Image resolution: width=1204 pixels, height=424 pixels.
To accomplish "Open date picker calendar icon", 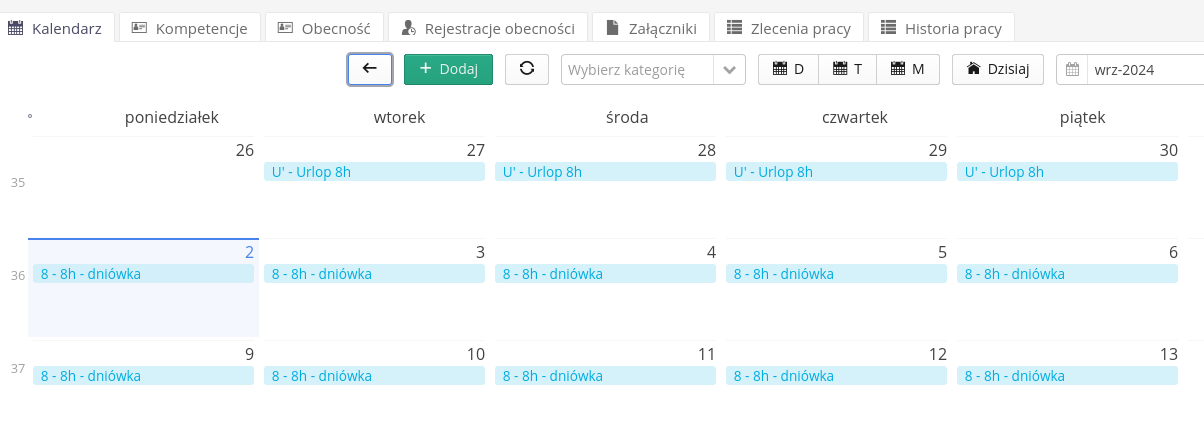I will click(1072, 70).
